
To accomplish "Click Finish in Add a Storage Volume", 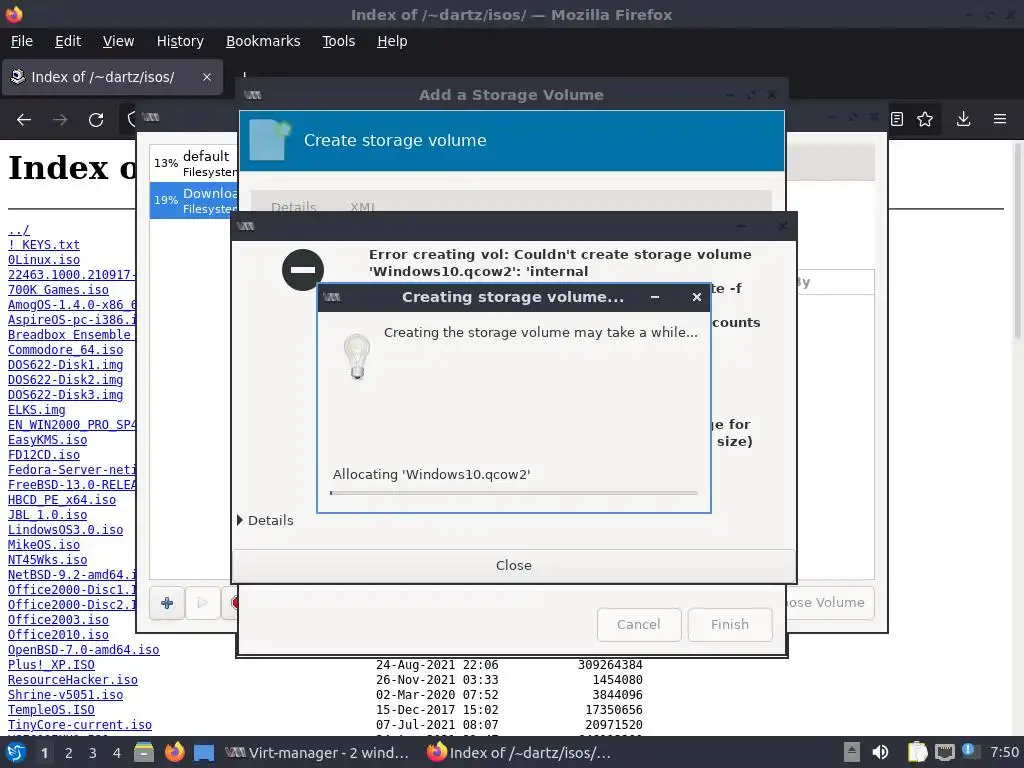I will tap(729, 624).
